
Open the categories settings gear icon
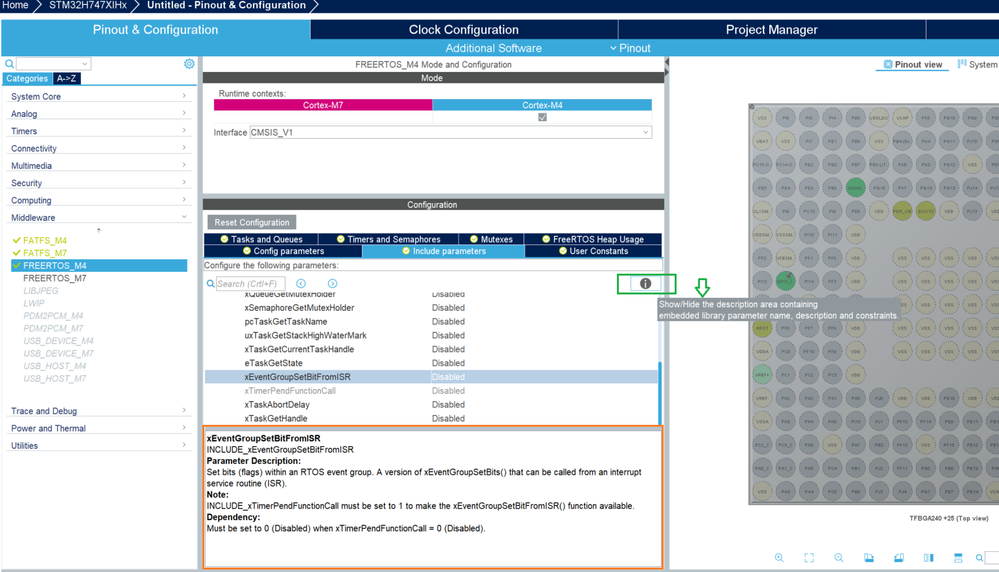coord(189,64)
